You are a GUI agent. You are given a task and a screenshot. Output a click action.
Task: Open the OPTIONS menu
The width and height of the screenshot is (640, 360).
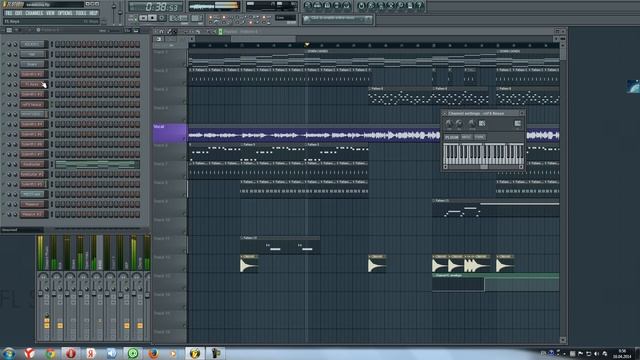pyautogui.click(x=65, y=13)
